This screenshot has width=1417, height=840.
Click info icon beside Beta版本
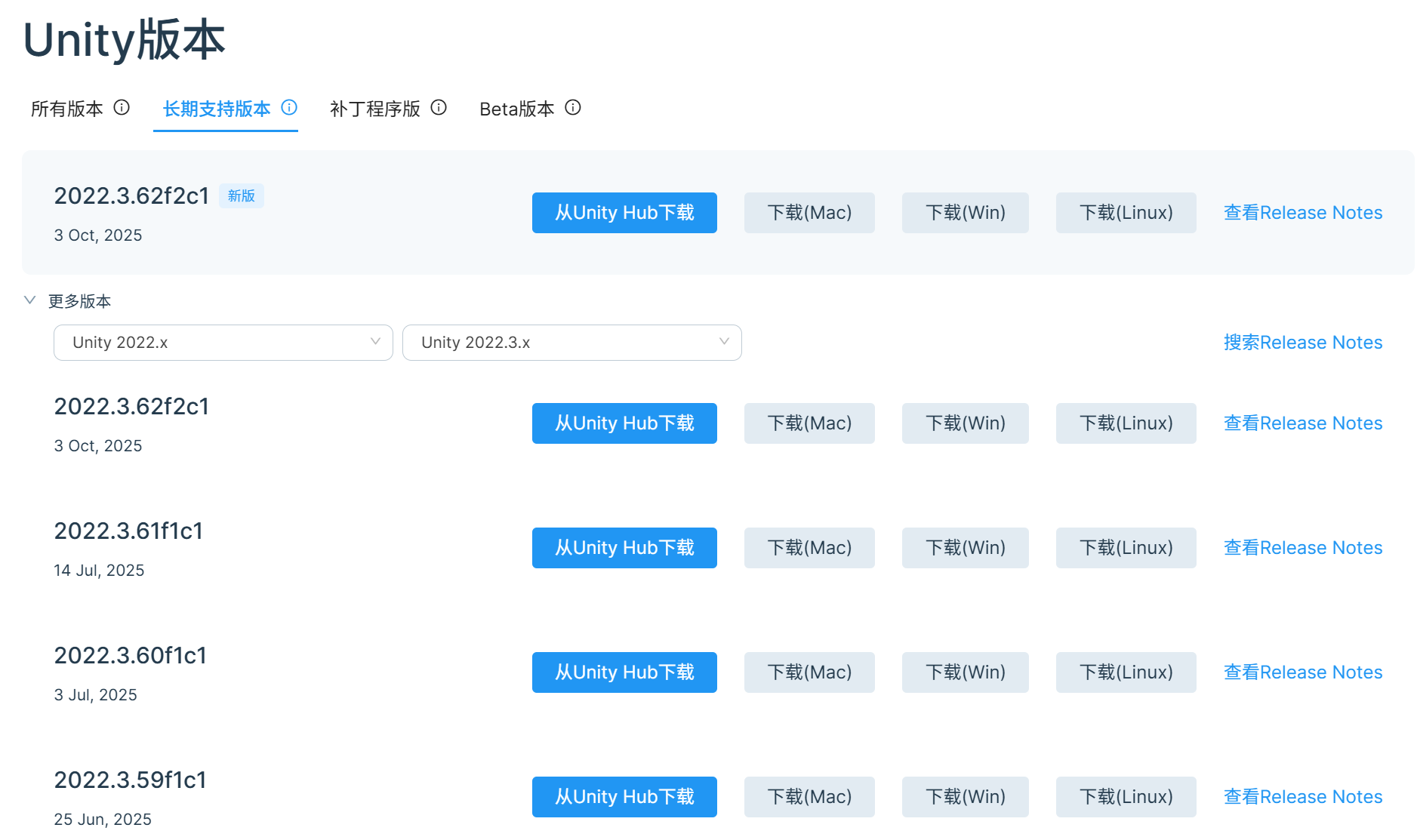pyautogui.click(x=573, y=108)
